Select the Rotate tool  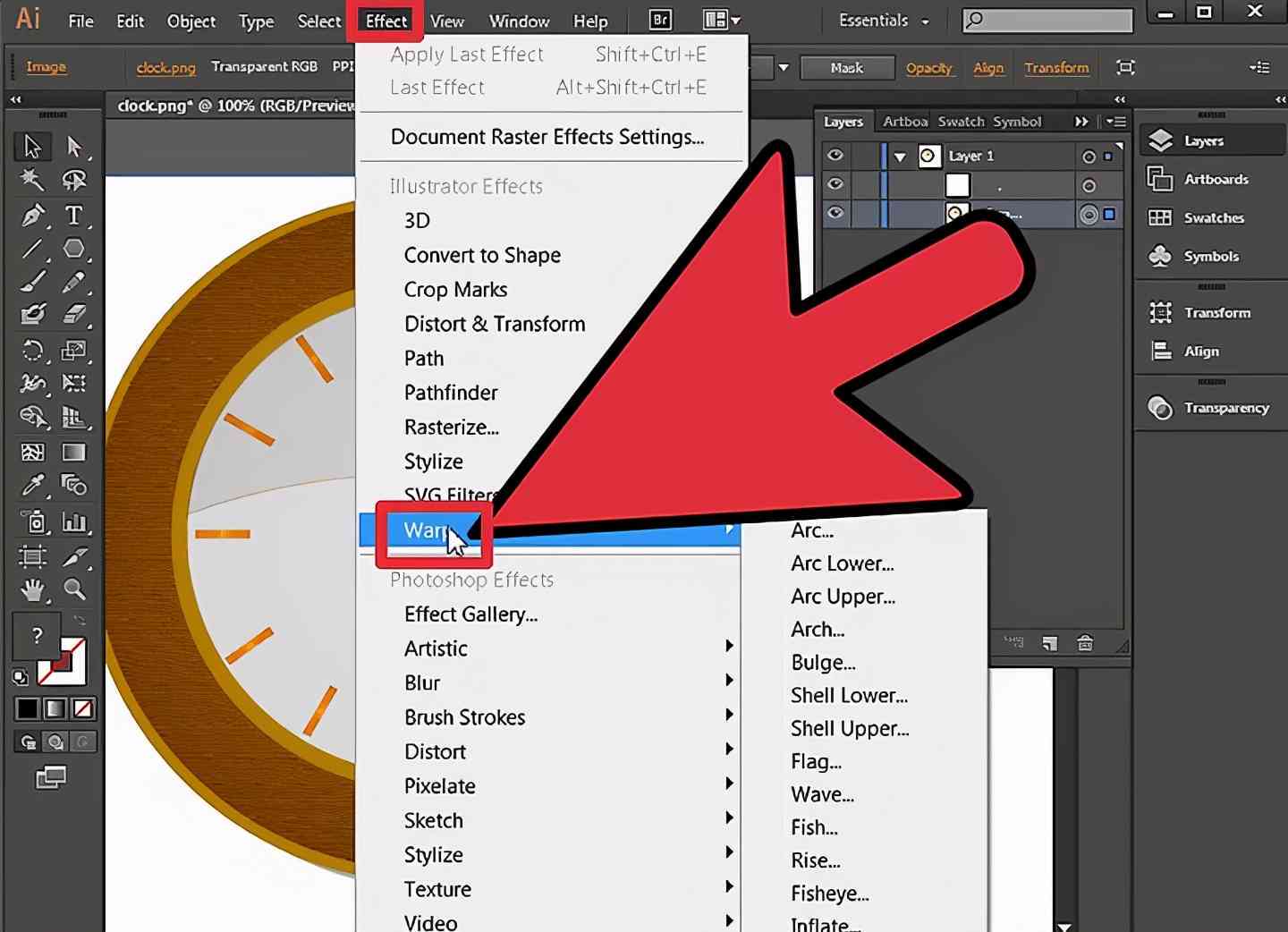click(32, 350)
